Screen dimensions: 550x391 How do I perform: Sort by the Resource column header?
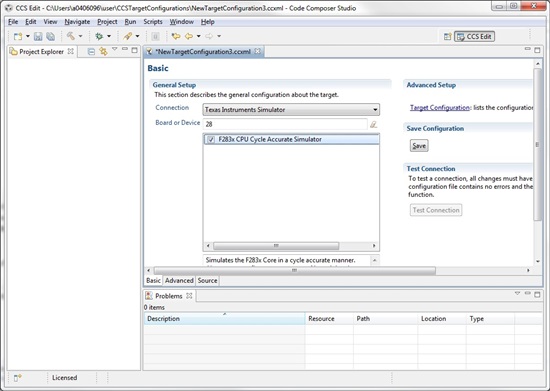(x=329, y=319)
